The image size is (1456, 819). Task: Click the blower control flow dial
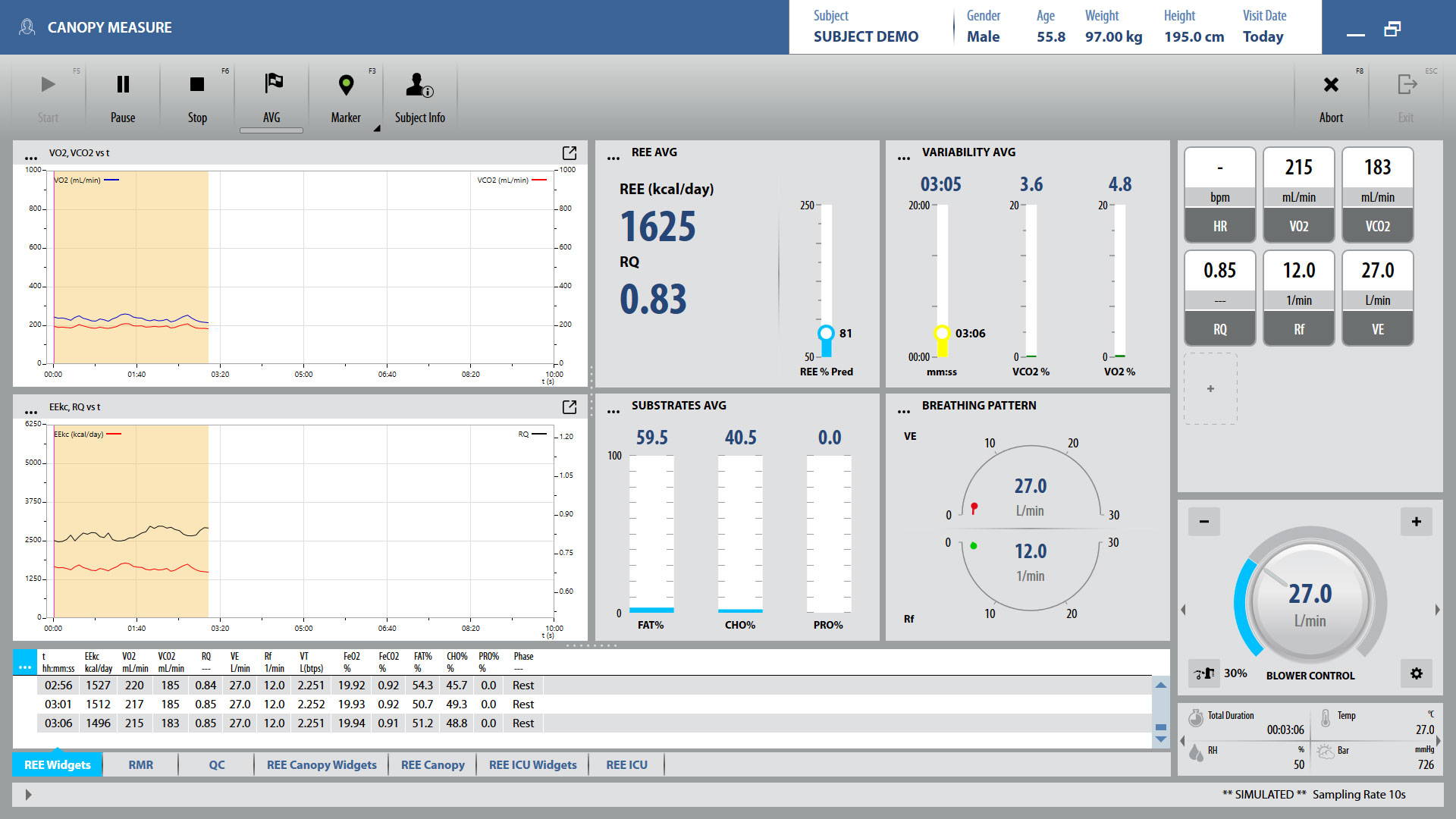(x=1310, y=603)
